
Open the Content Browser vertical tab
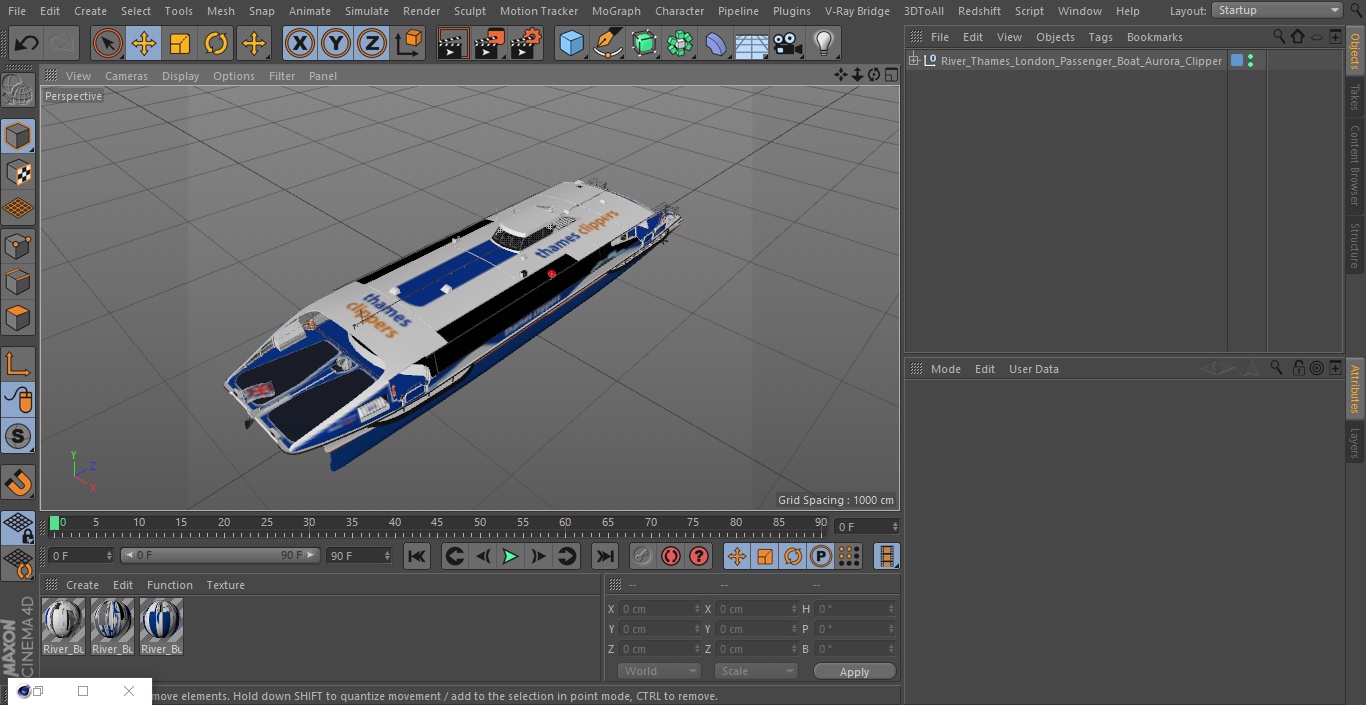tap(1355, 165)
